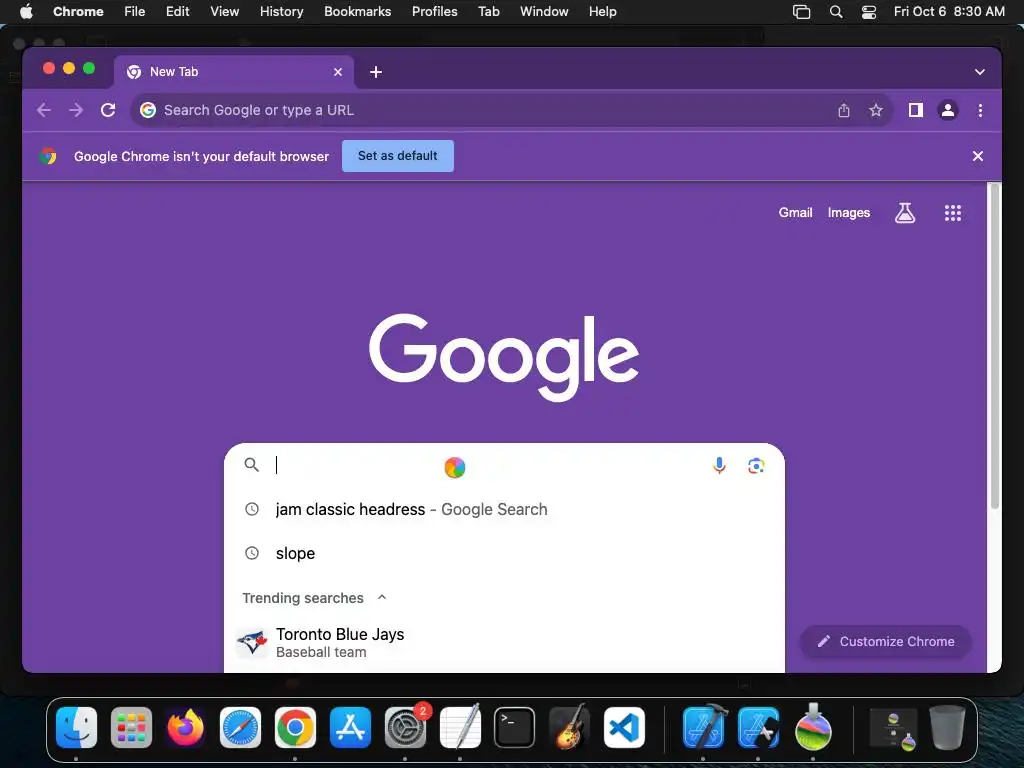Open Search Labs flask icon
The height and width of the screenshot is (768, 1024).
pyautogui.click(x=904, y=213)
